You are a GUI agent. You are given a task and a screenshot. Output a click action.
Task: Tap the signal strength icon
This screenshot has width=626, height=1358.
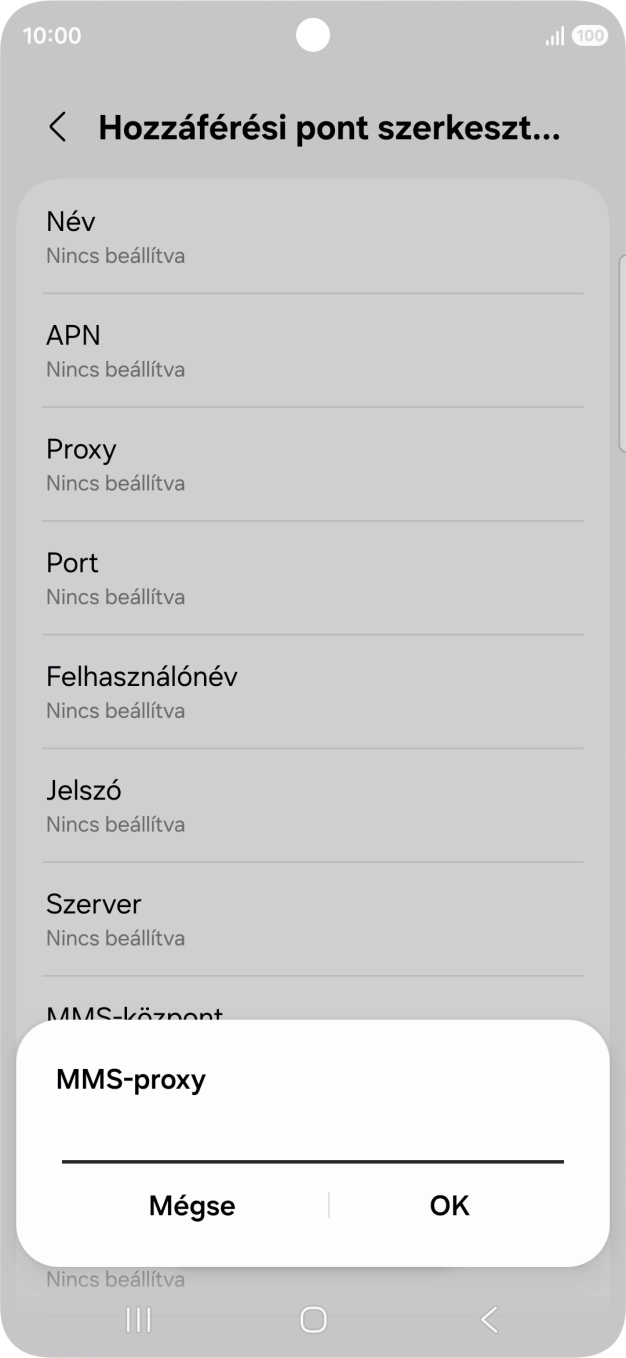coord(554,35)
